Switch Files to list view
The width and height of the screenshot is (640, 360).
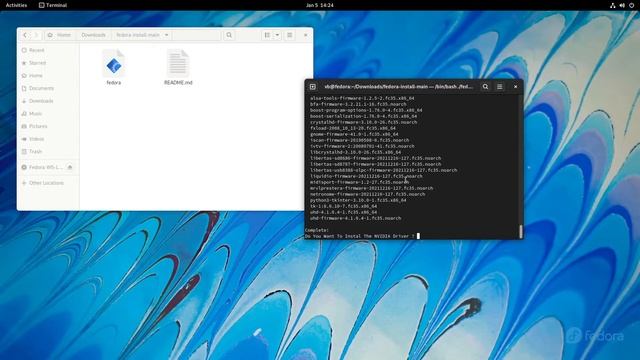pos(267,35)
